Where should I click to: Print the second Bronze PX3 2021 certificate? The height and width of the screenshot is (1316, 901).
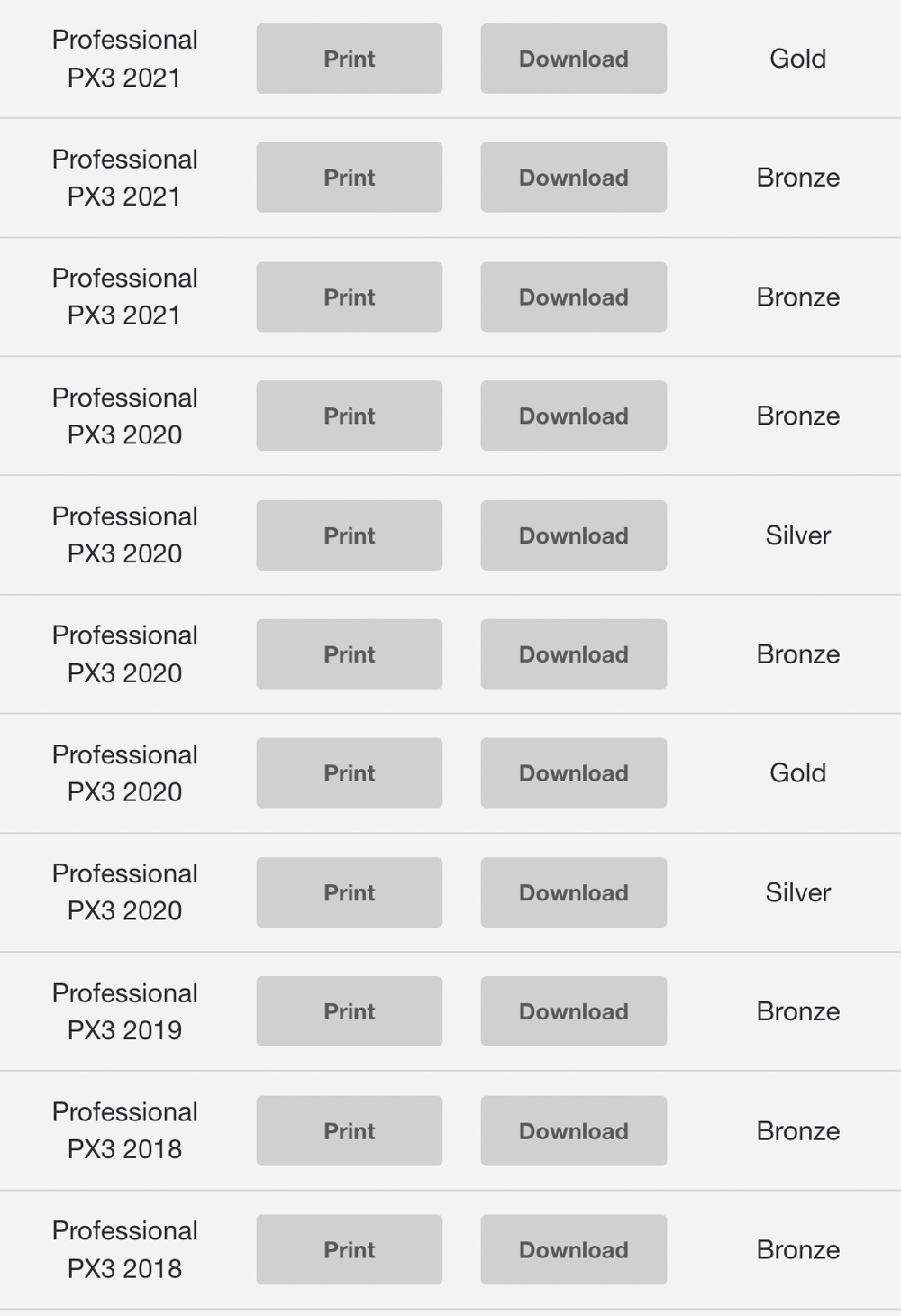point(349,297)
